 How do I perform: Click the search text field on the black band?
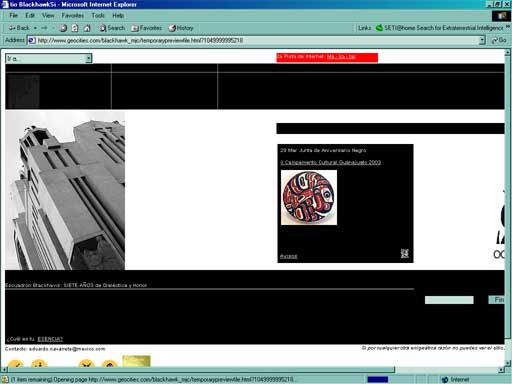(449, 300)
